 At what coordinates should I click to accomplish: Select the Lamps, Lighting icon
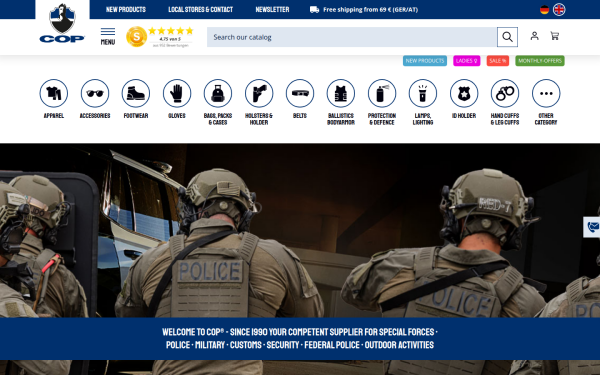pyautogui.click(x=423, y=93)
